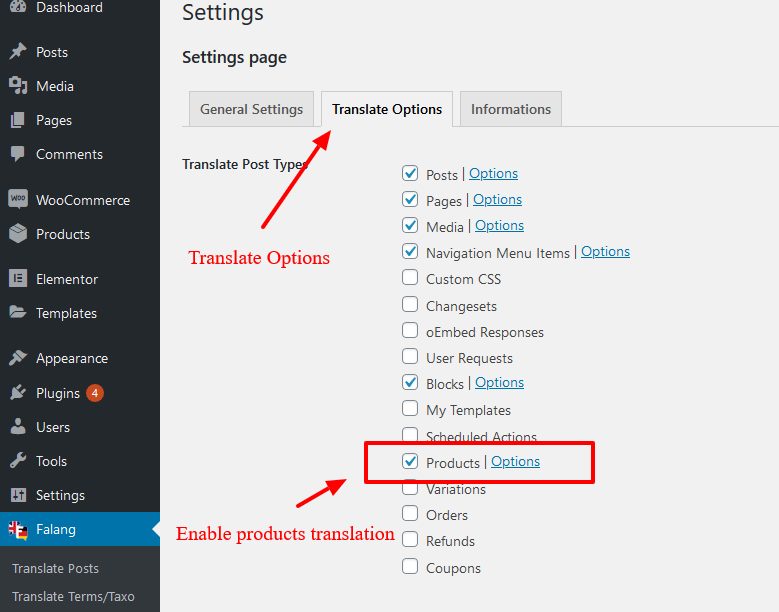Click the Falang flag icon
The width and height of the screenshot is (779, 612).
[x=18, y=530]
